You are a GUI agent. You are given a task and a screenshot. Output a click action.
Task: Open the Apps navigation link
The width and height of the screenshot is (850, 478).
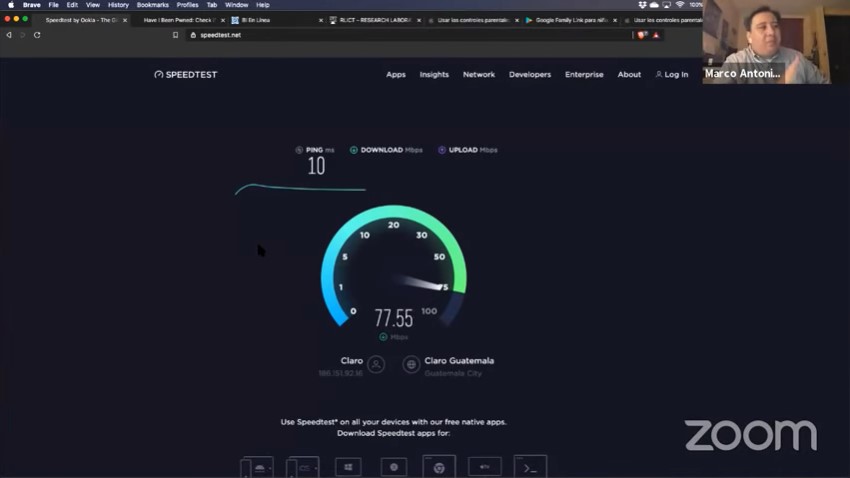396,74
